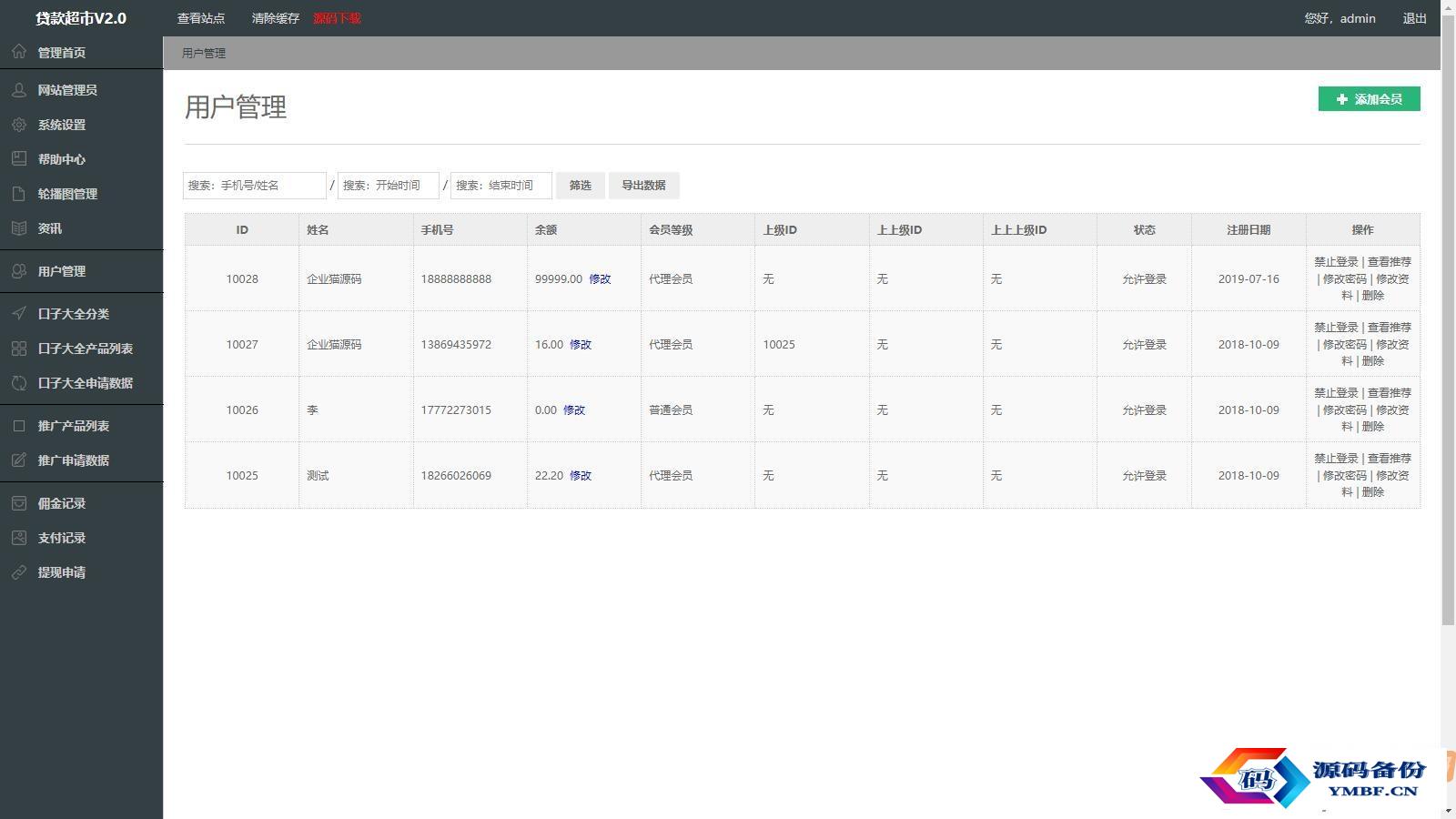The image size is (1456, 819).
Task: Click the home icon beside 管理首页
Action: (x=19, y=52)
